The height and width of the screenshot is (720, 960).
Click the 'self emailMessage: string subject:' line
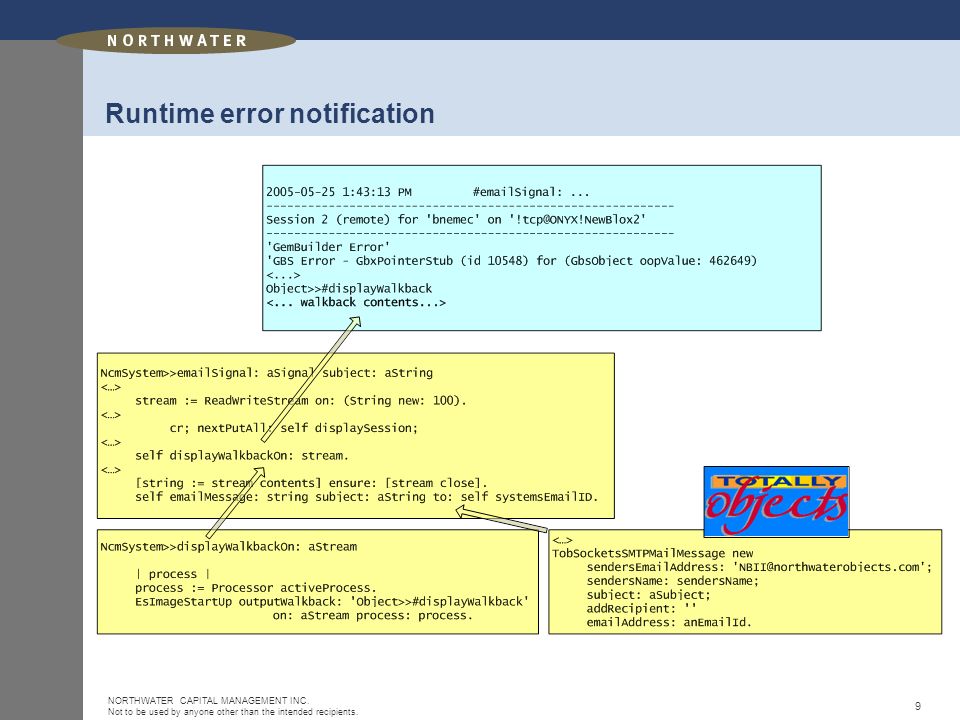[366, 497]
